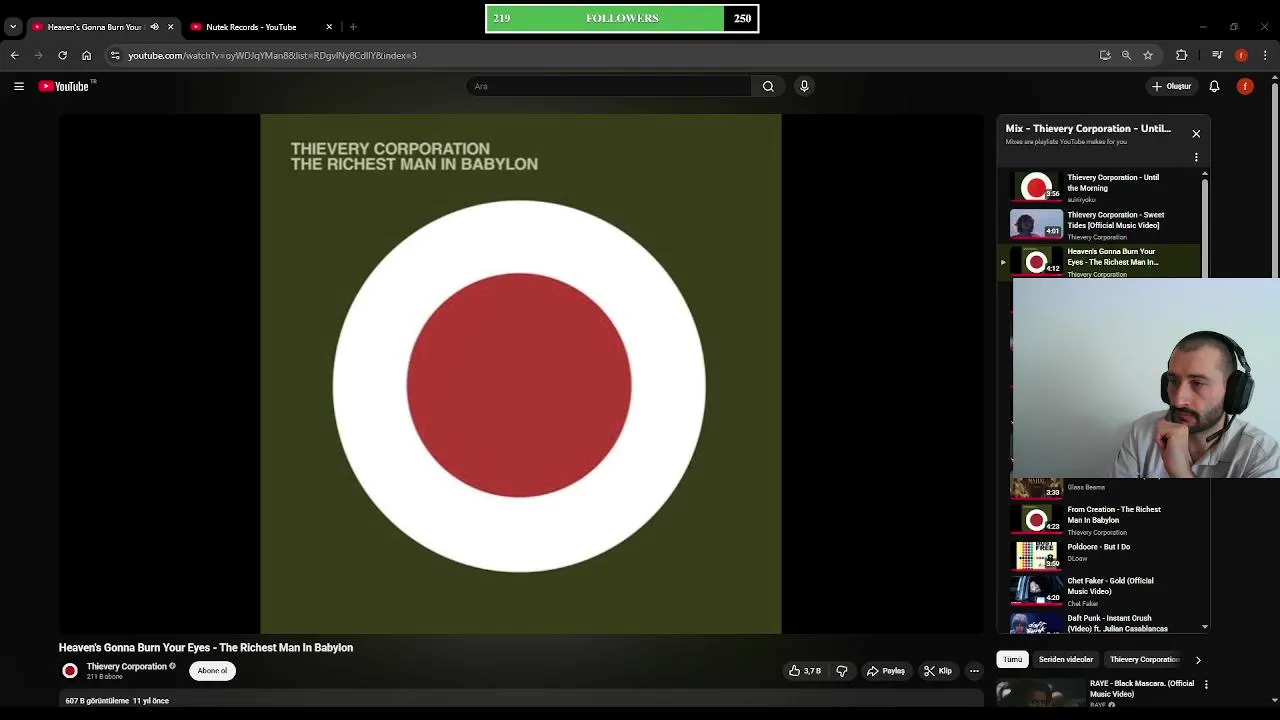The image size is (1280, 720).
Task: Click the browser address bar URL
Action: [272, 55]
